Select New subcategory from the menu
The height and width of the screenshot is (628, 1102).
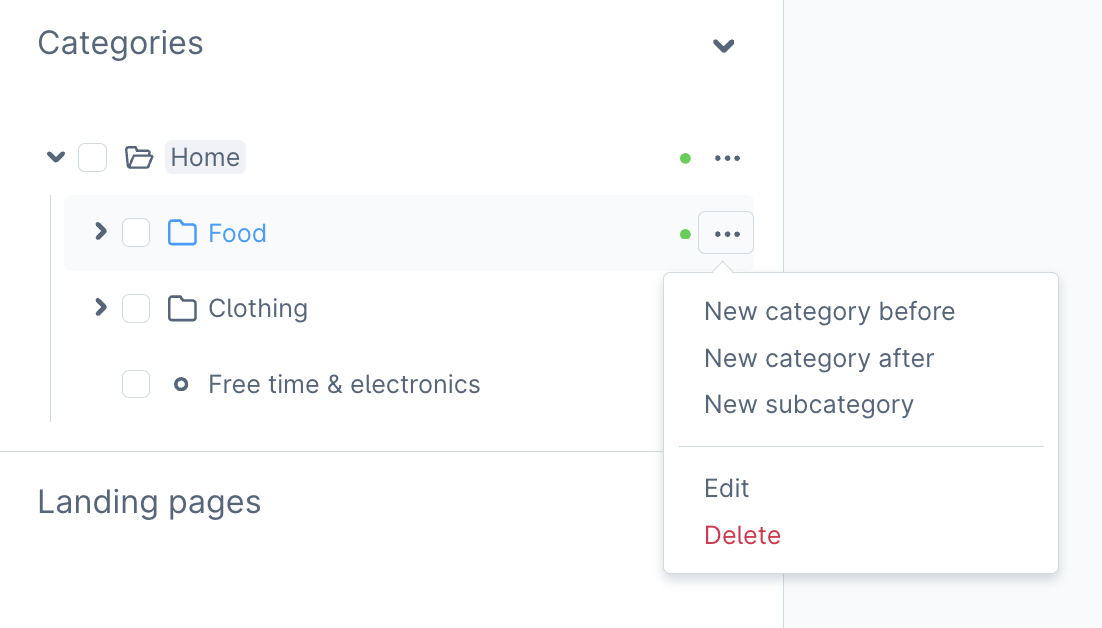click(x=808, y=405)
